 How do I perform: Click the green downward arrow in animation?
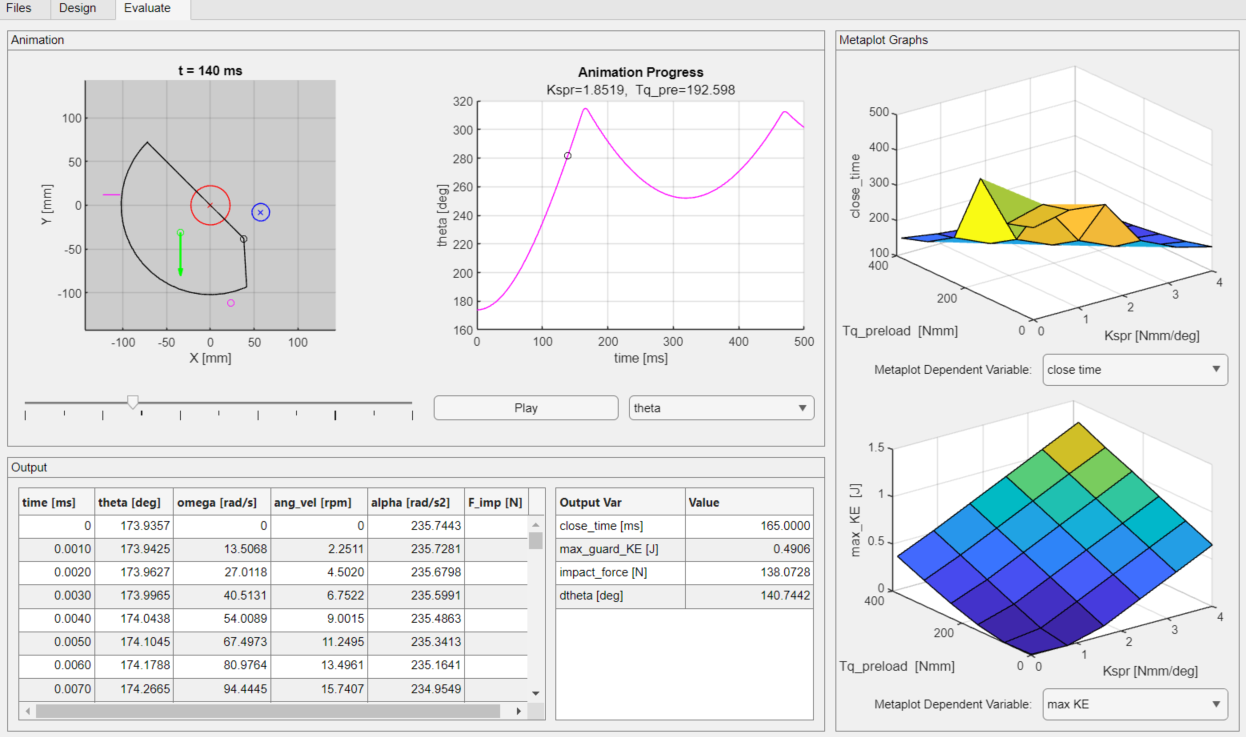coord(180,256)
